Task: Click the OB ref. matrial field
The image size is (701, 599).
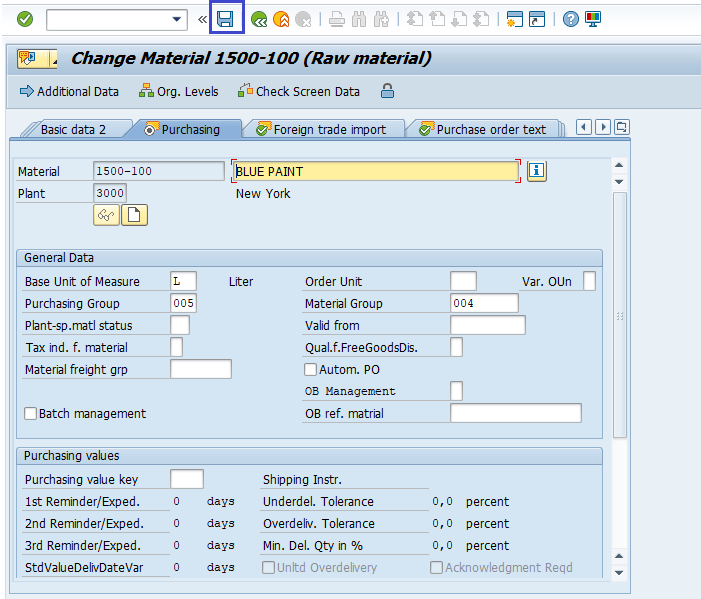Action: pyautogui.click(x=516, y=413)
